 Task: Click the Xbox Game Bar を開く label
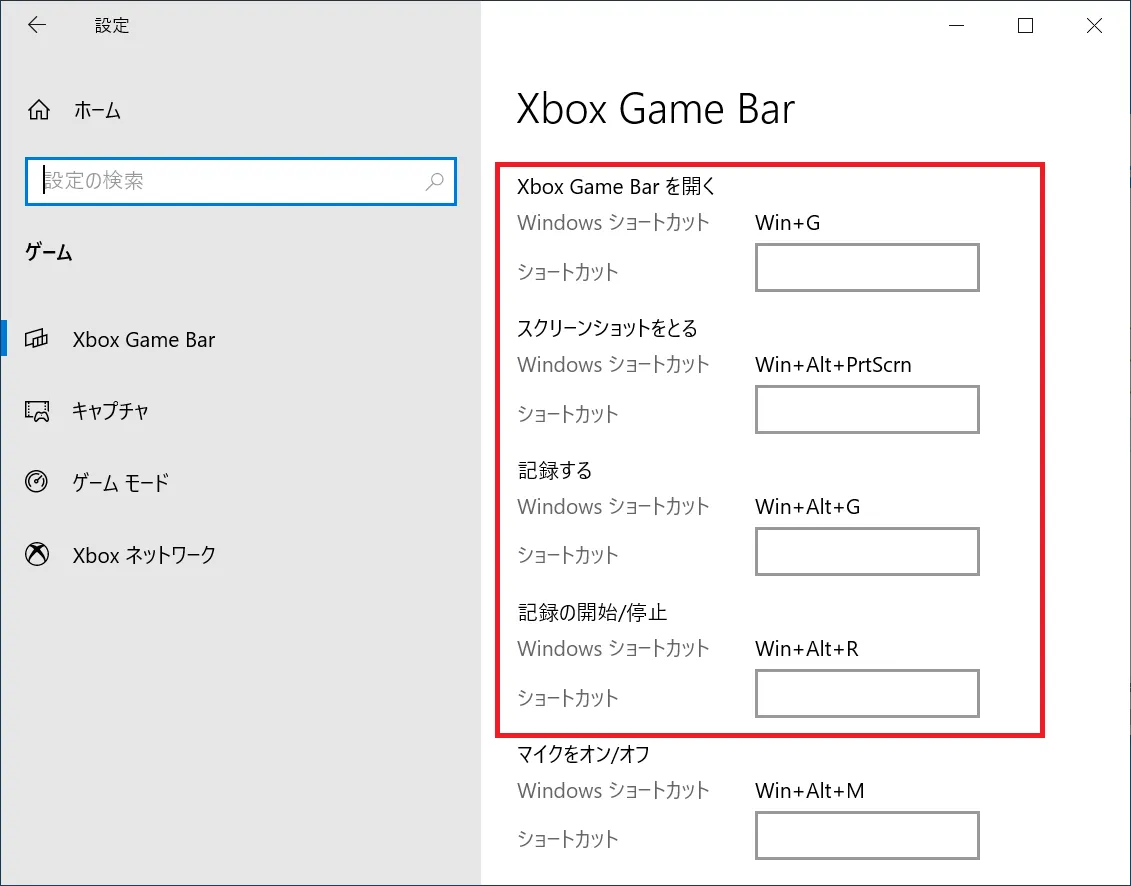point(617,186)
